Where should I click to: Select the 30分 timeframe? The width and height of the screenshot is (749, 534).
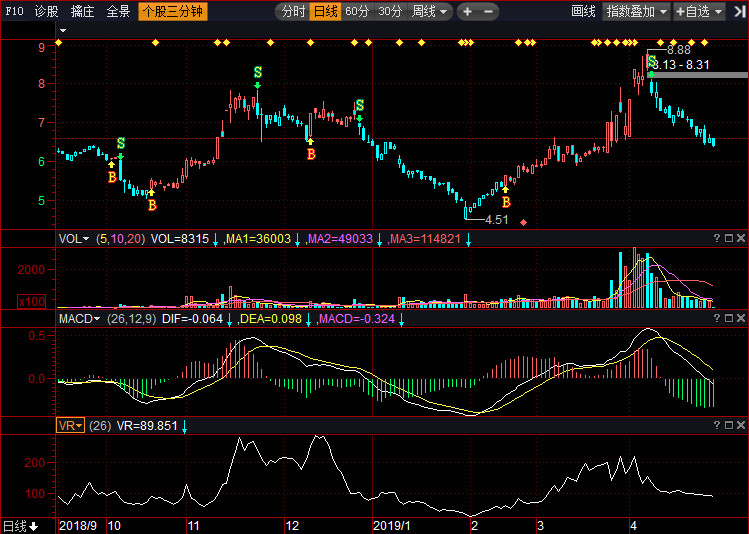click(x=390, y=12)
